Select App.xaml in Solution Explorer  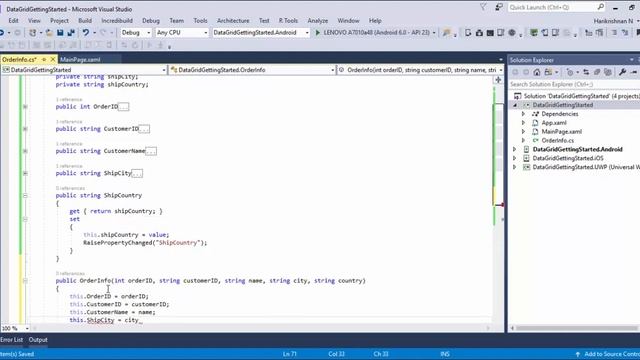[554, 123]
